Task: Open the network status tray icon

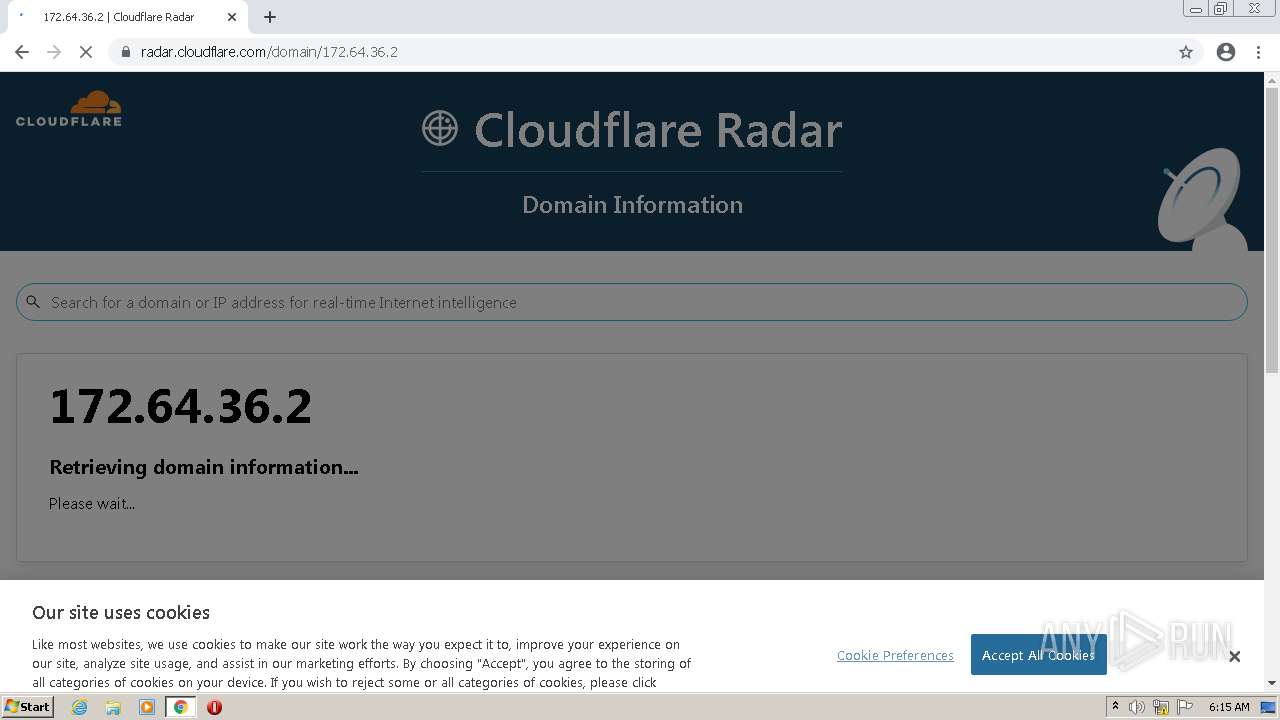Action: click(x=1161, y=707)
